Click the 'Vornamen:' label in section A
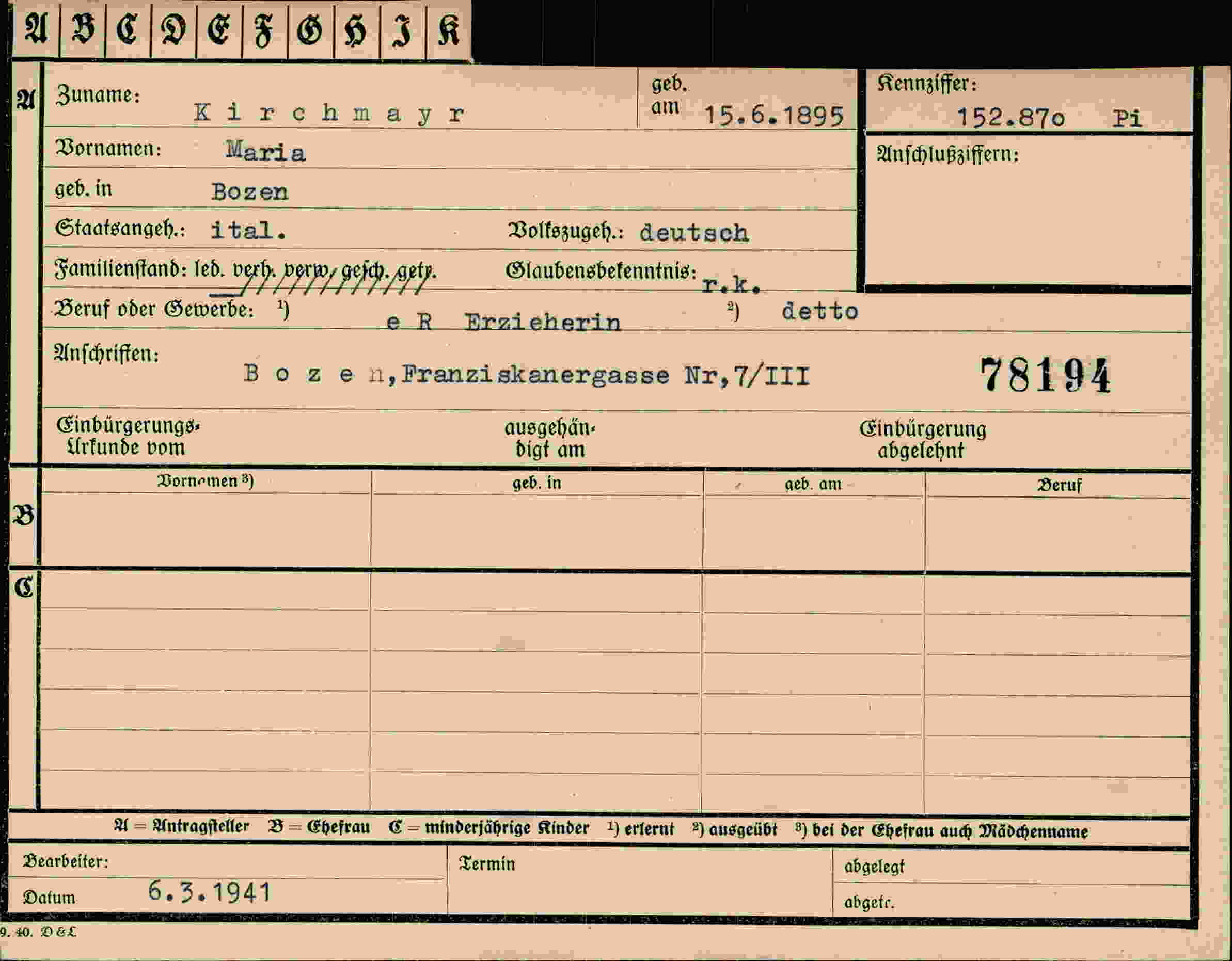1232x961 pixels. tap(108, 148)
